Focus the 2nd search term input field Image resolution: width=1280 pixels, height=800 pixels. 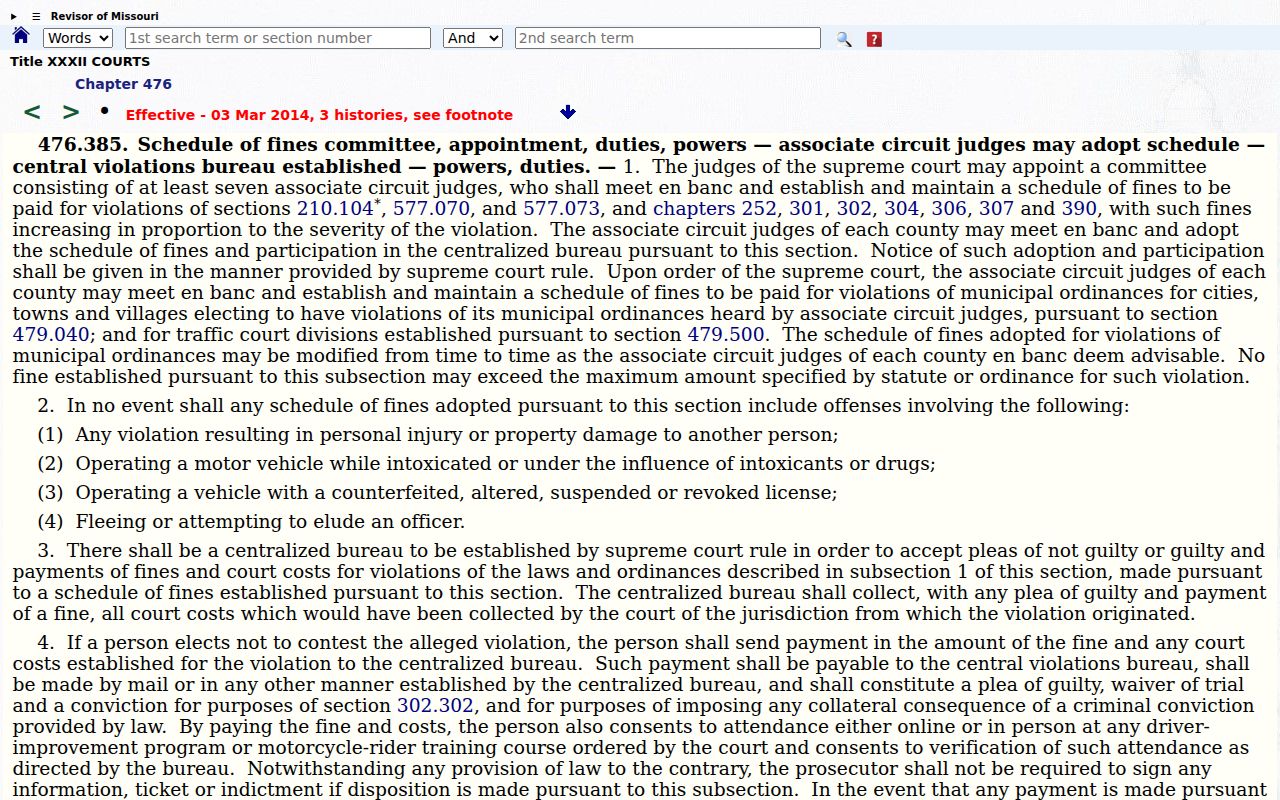pos(668,38)
